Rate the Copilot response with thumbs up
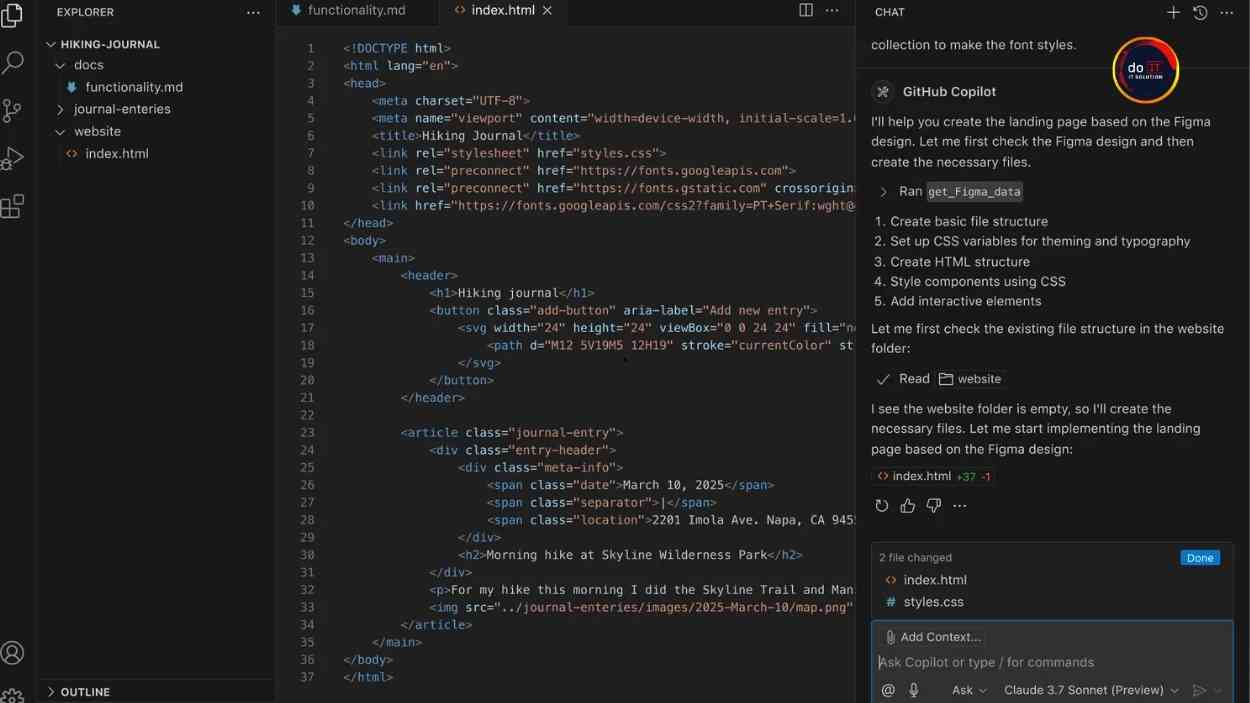Viewport: 1250px width, 703px height. point(907,505)
